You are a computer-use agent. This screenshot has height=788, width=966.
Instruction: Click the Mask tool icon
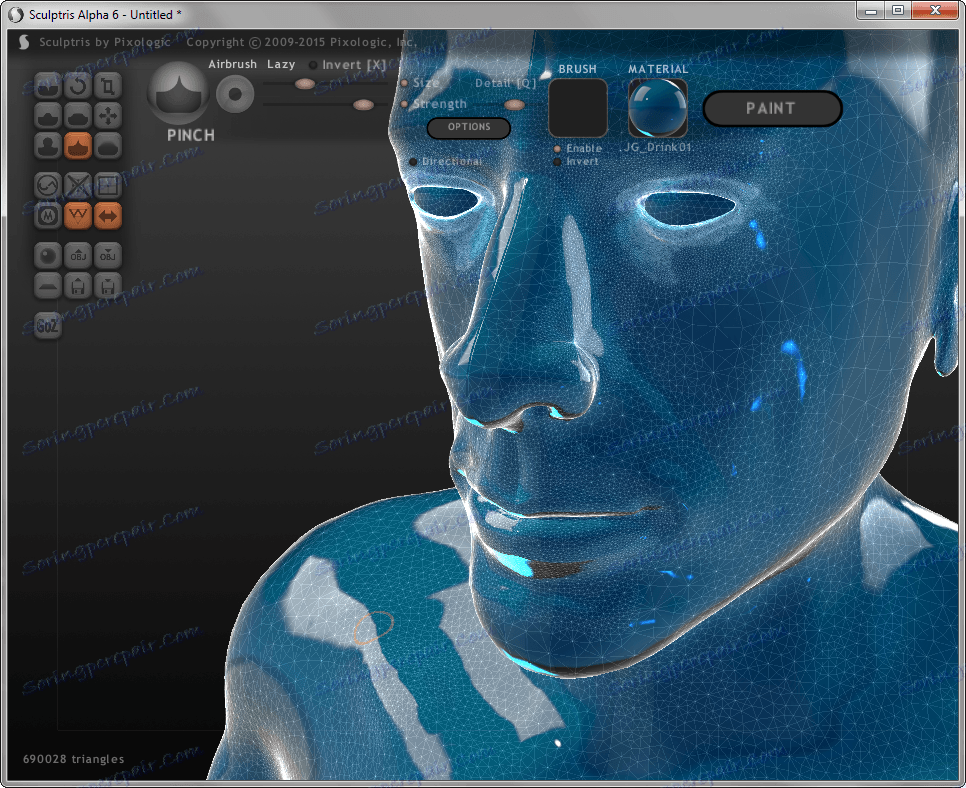coord(48,215)
